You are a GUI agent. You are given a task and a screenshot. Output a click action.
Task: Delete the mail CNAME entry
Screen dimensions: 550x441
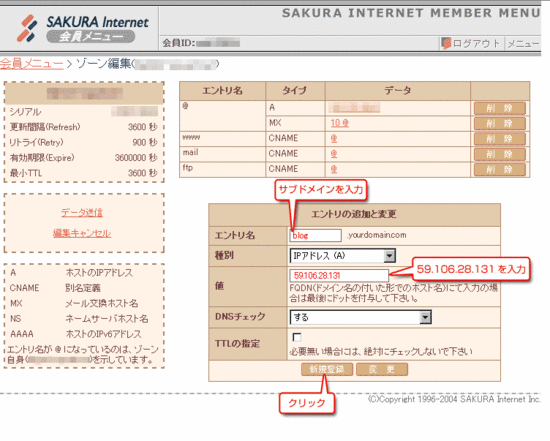point(499,154)
